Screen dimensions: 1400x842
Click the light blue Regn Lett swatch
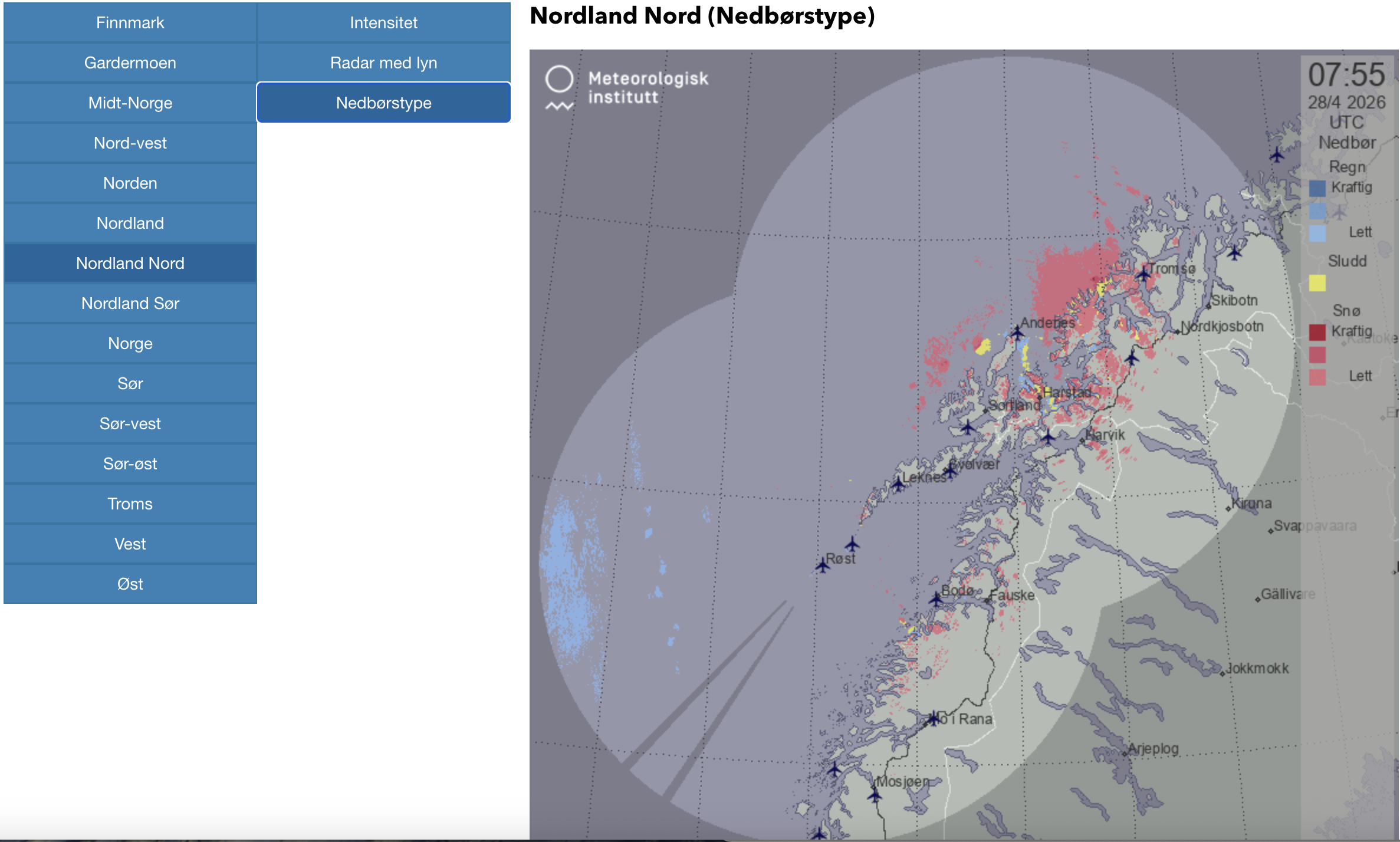pyautogui.click(x=1317, y=233)
